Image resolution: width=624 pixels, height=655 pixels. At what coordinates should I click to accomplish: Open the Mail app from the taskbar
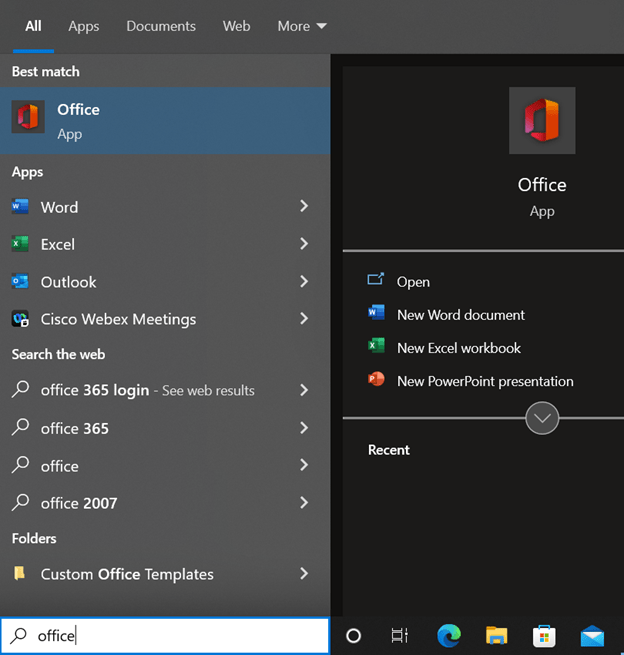click(592, 636)
